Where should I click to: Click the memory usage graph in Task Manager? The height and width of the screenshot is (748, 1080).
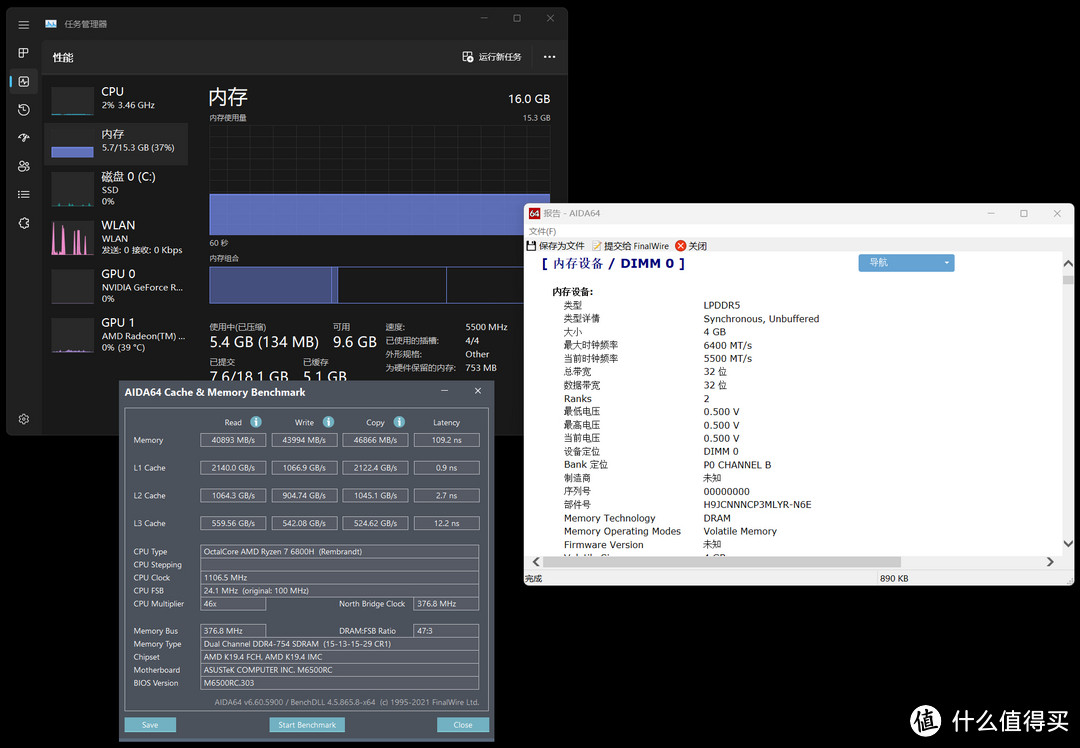point(380,180)
